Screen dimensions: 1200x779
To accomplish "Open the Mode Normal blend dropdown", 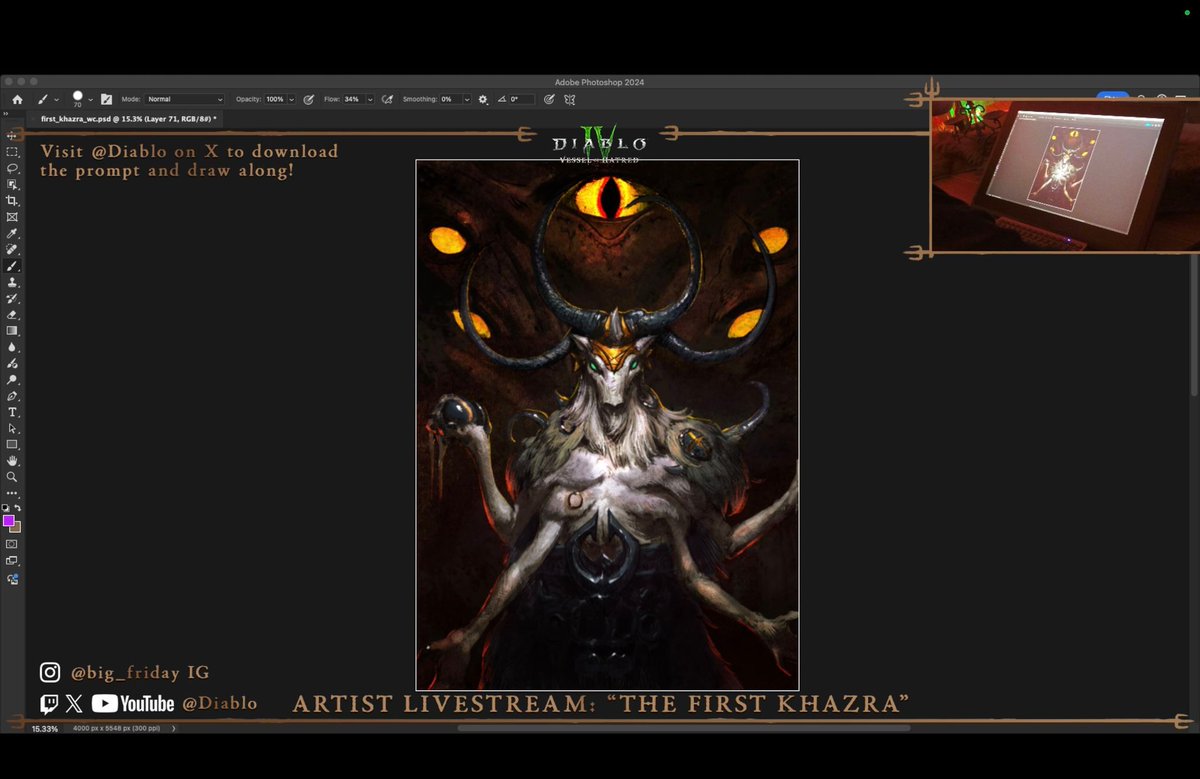I will pos(184,99).
